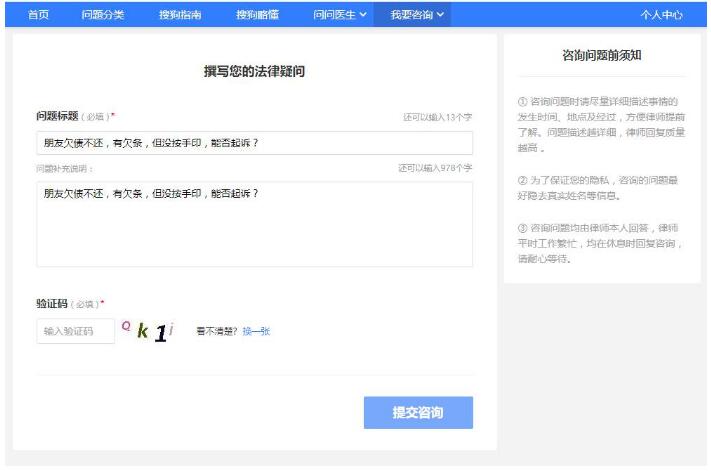This screenshot has height=473, width=711.
Task: Select 搜狗略懂 in the navigation bar
Action: pyautogui.click(x=257, y=15)
